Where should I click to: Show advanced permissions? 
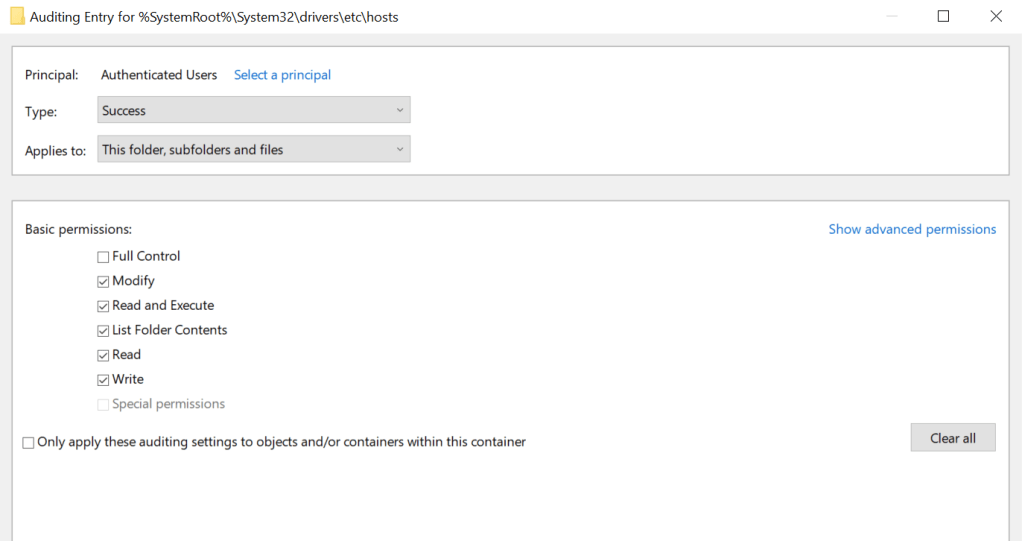(x=912, y=229)
